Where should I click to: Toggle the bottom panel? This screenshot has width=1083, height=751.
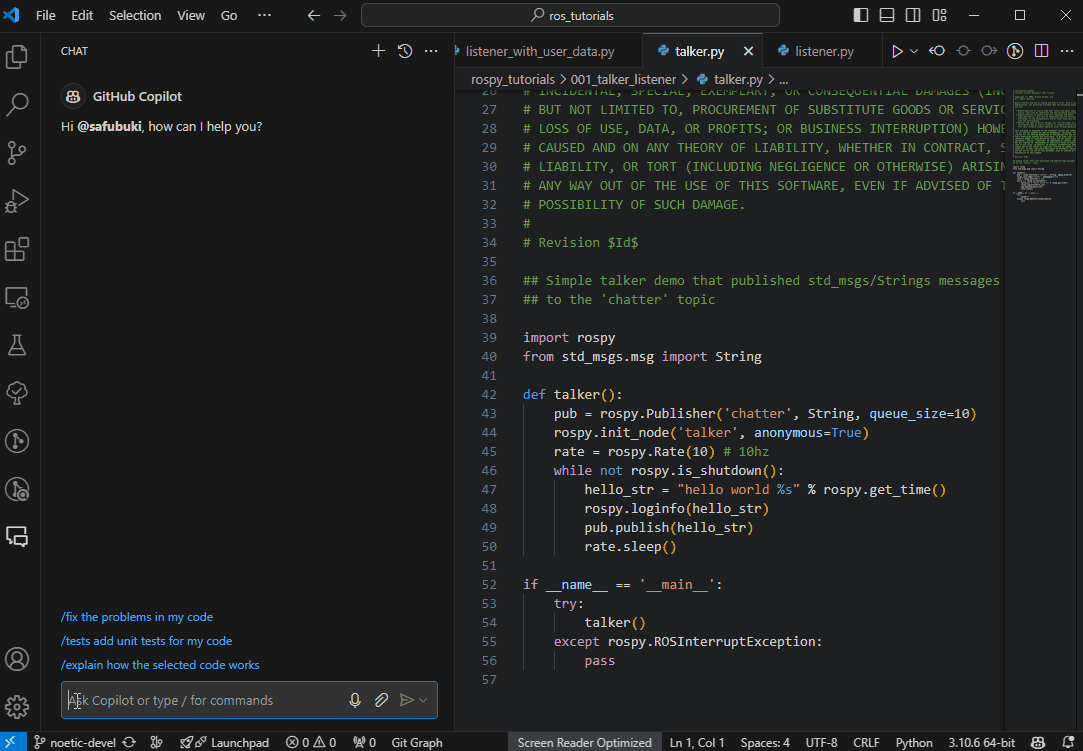[x=887, y=15]
